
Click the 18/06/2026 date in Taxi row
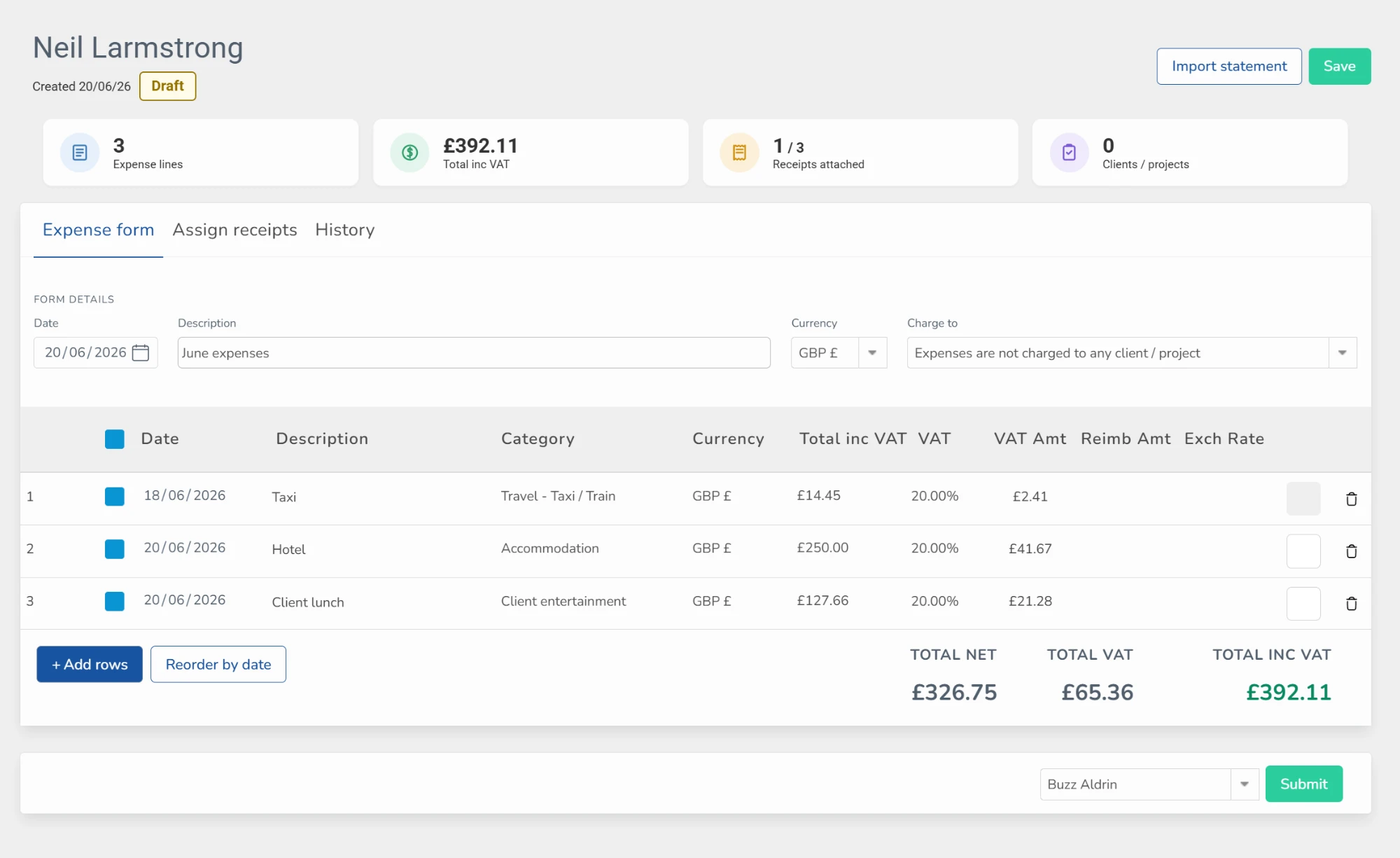[x=185, y=495]
